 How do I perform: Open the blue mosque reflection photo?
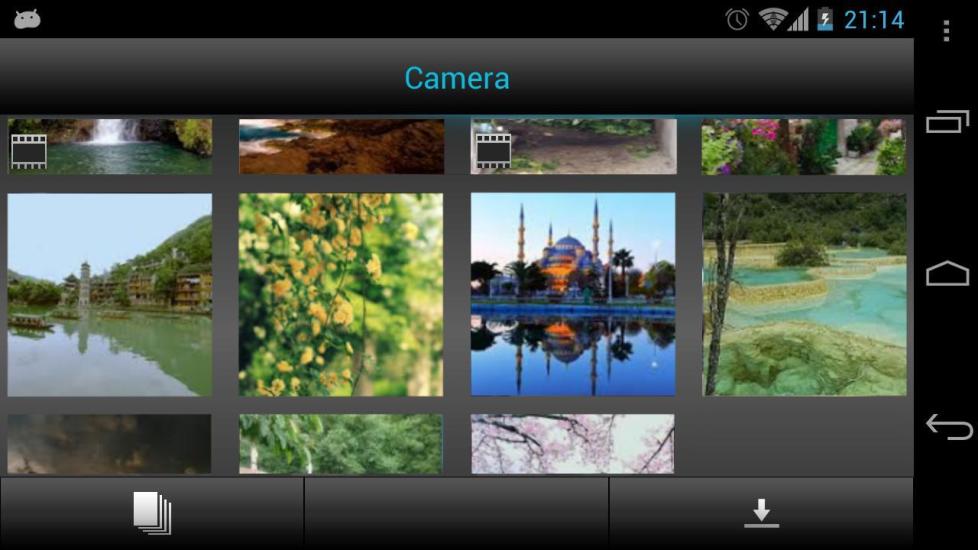(x=573, y=294)
